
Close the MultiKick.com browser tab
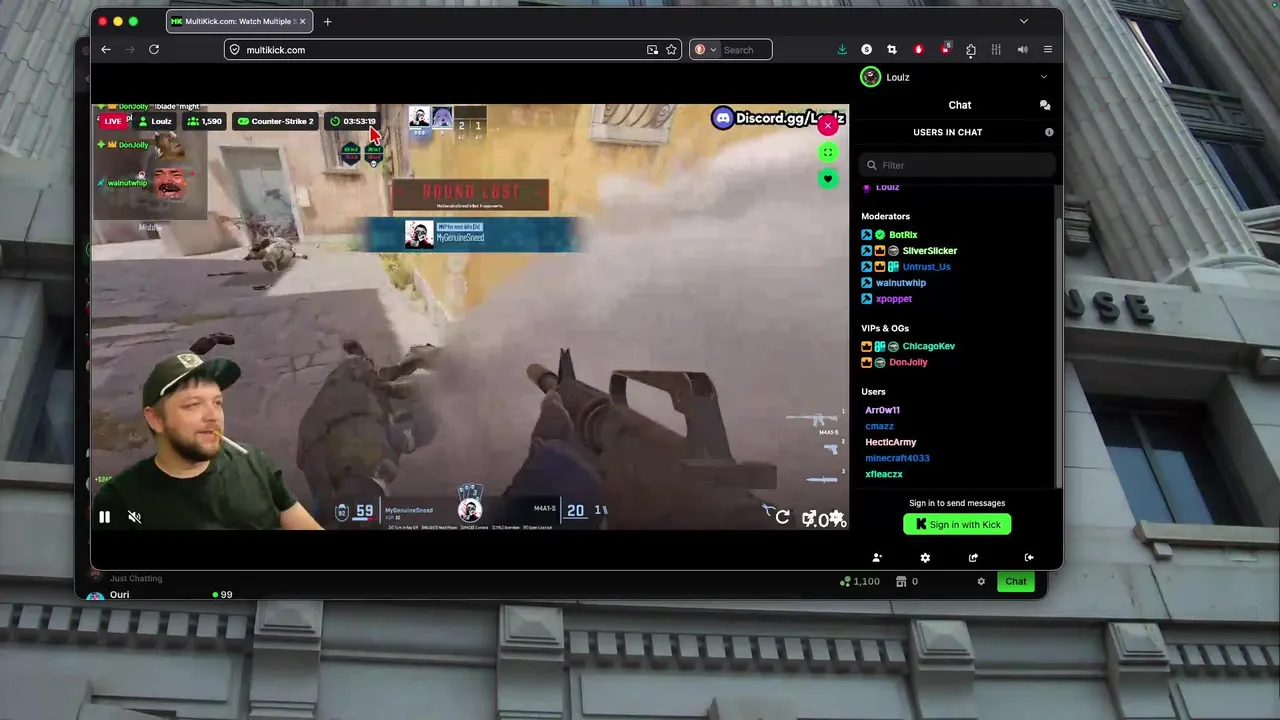[x=302, y=21]
